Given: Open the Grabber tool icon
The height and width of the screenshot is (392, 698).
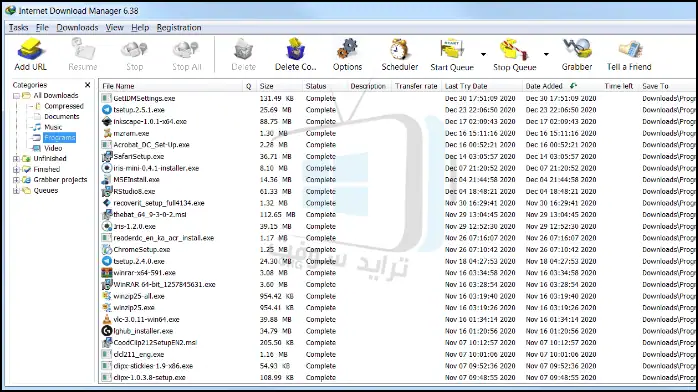Looking at the screenshot, I should 577,49.
